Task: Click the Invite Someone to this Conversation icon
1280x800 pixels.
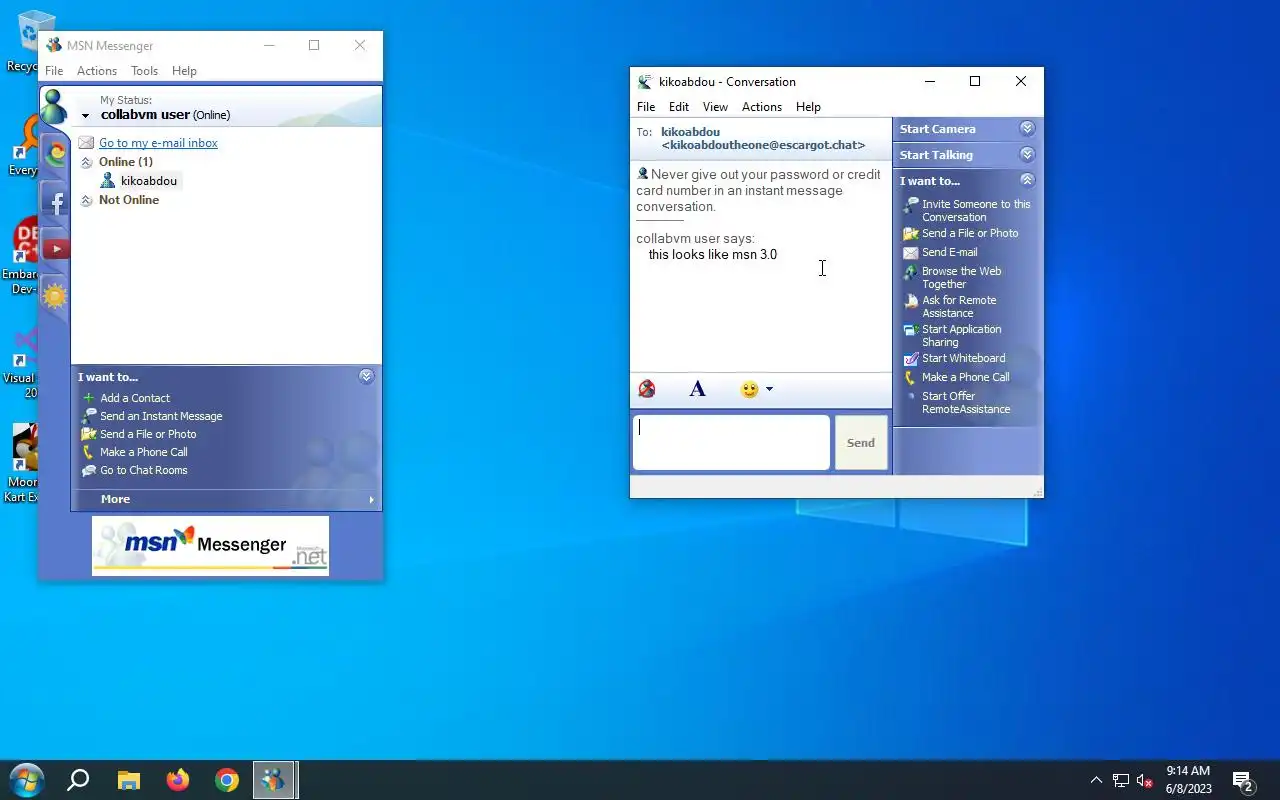Action: 910,205
